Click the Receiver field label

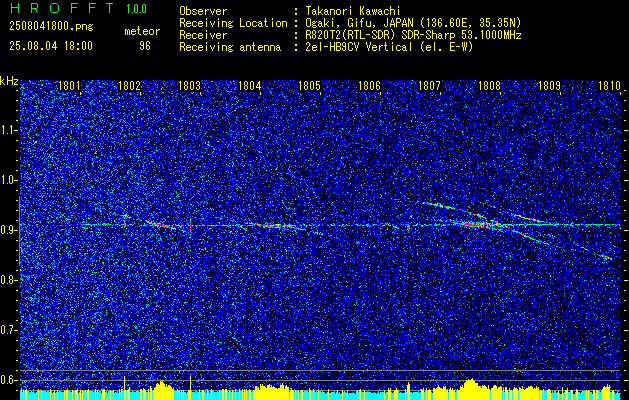[x=203, y=35]
